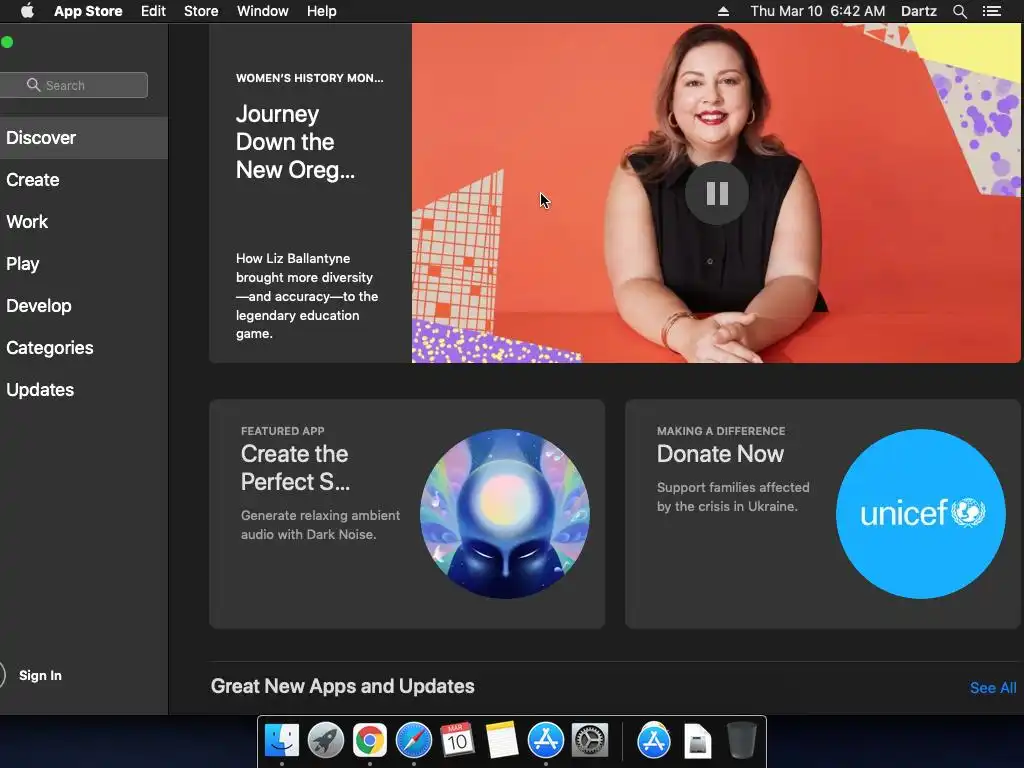Pause the featured story video
This screenshot has height=768, width=1024.
tap(716, 193)
